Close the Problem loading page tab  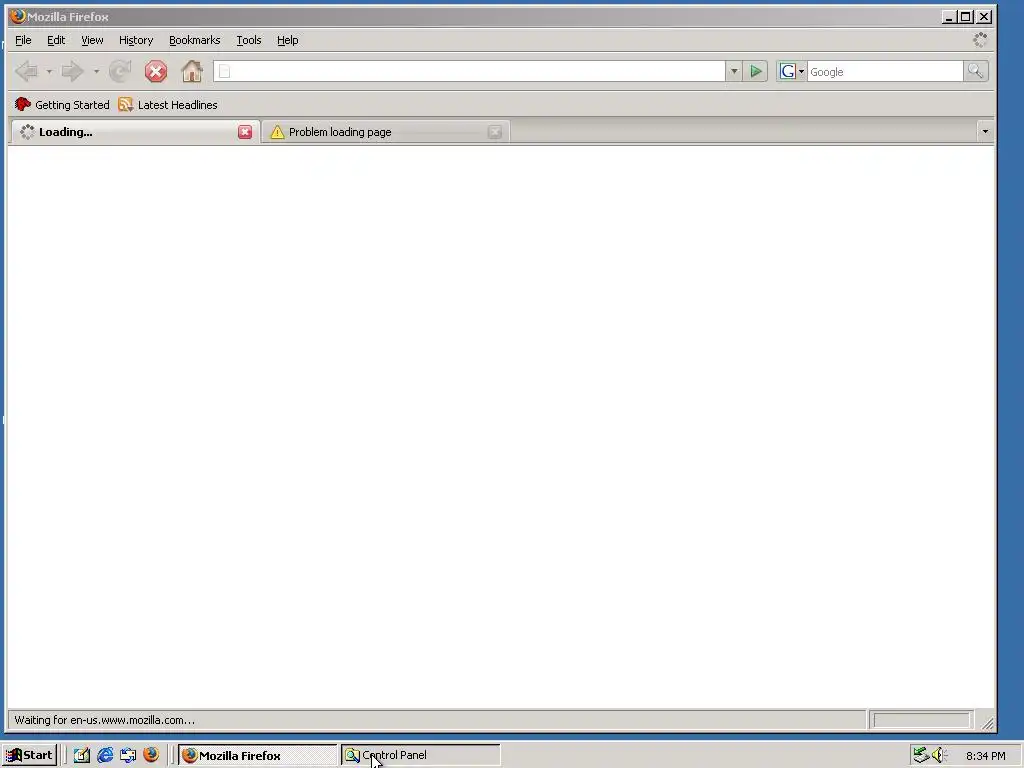tap(494, 132)
